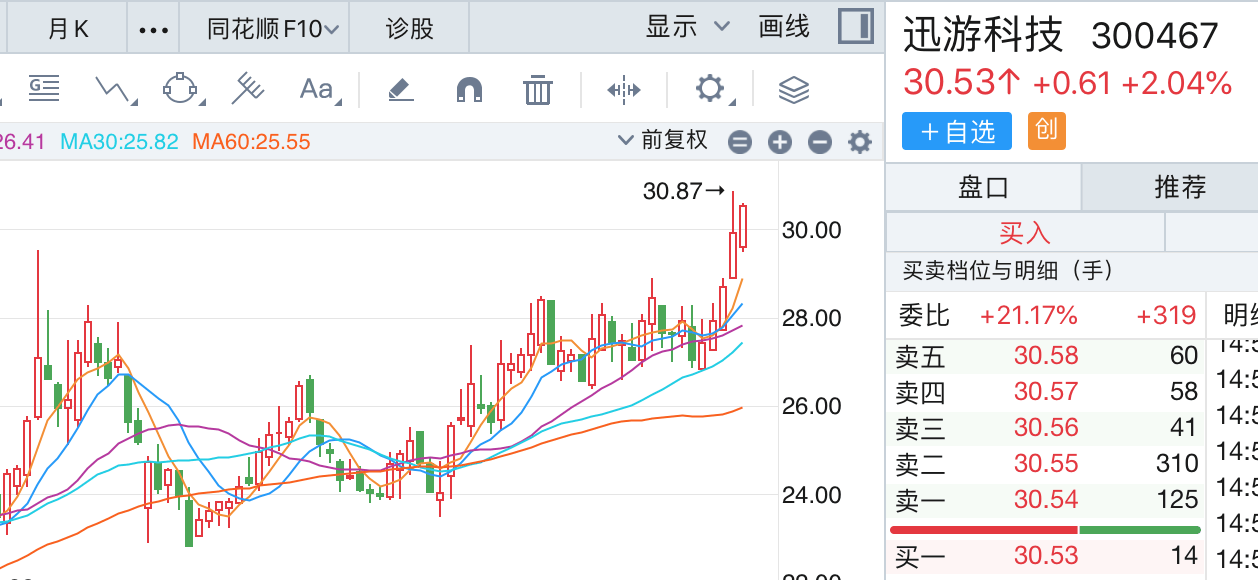Screen dimensions: 1258x580
Task: Switch to the 月K chart tab
Action: [68, 29]
